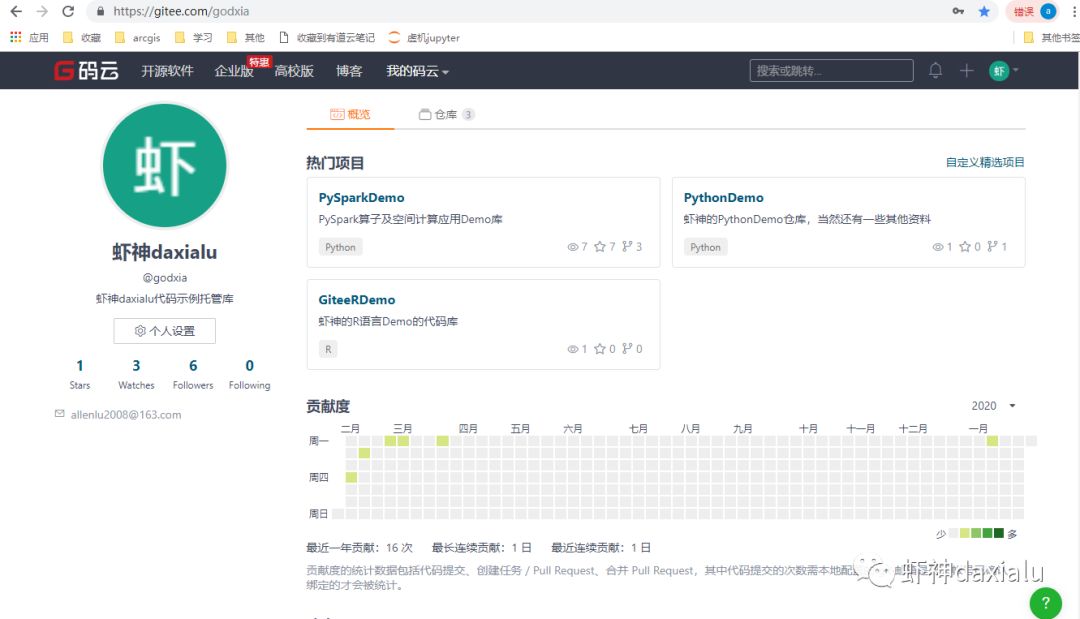Open the 2020 year dropdown

pyautogui.click(x=993, y=406)
